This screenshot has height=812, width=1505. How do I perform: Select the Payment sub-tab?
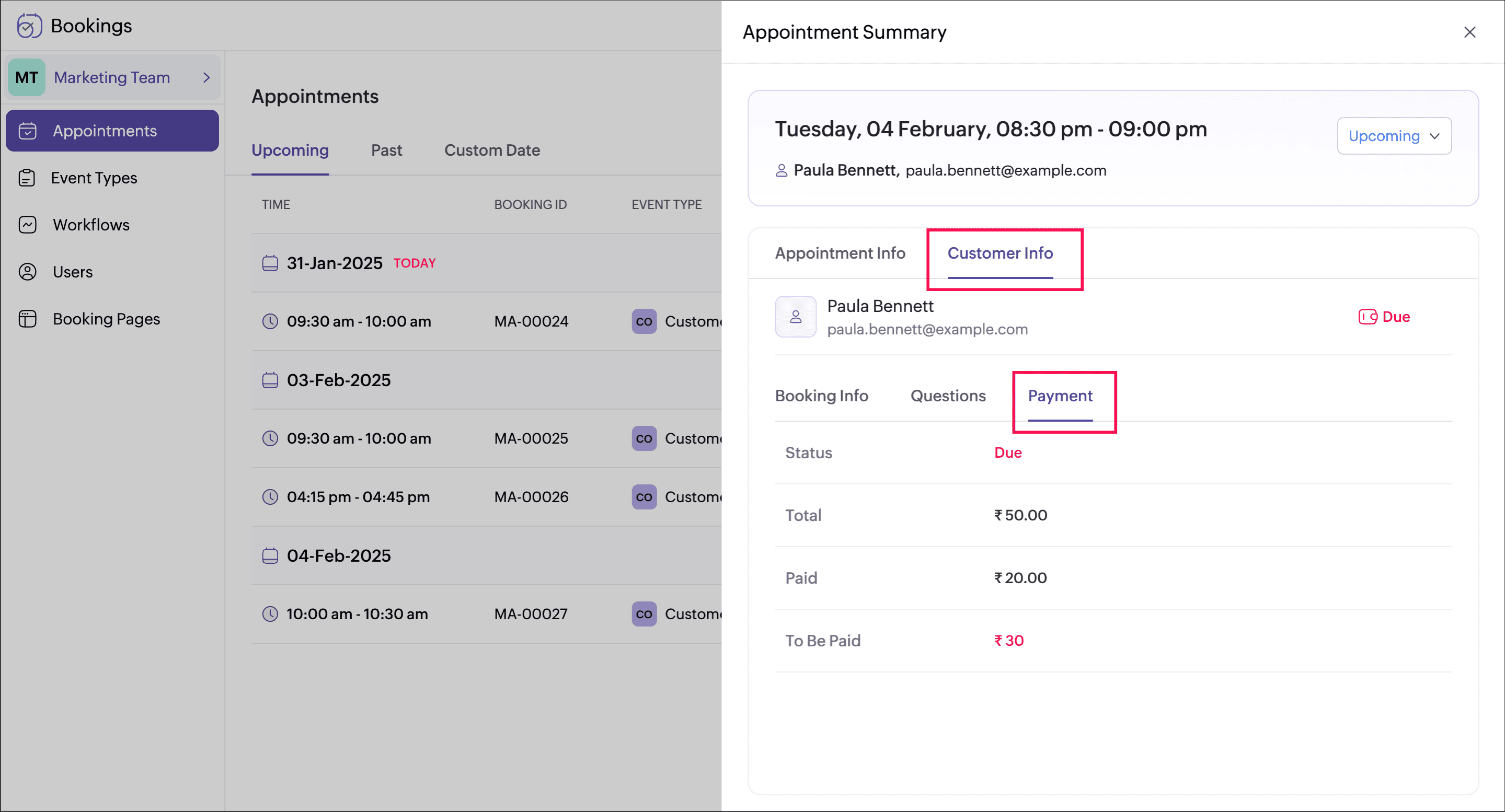coord(1060,396)
